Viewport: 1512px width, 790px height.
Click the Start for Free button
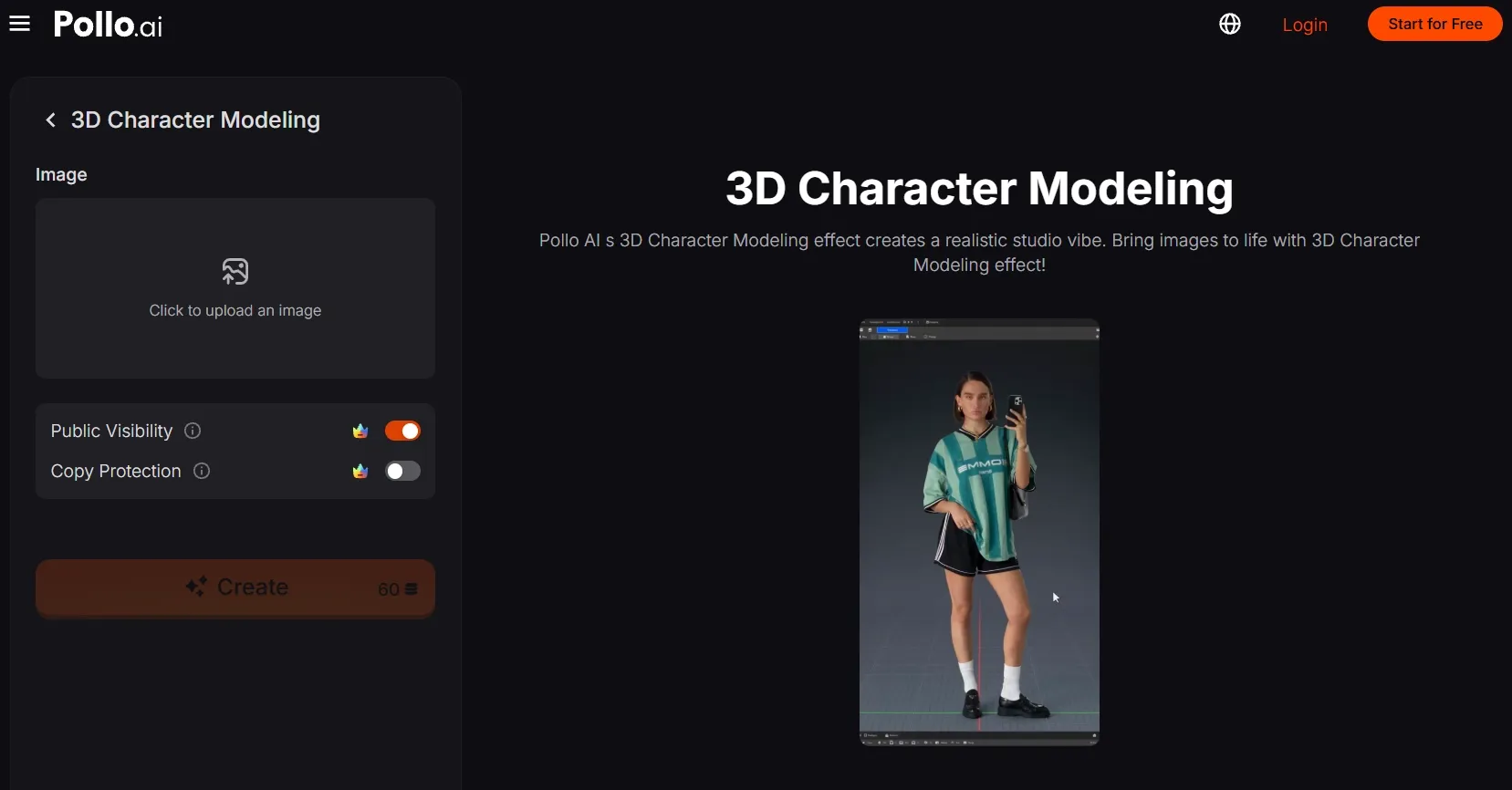point(1434,24)
